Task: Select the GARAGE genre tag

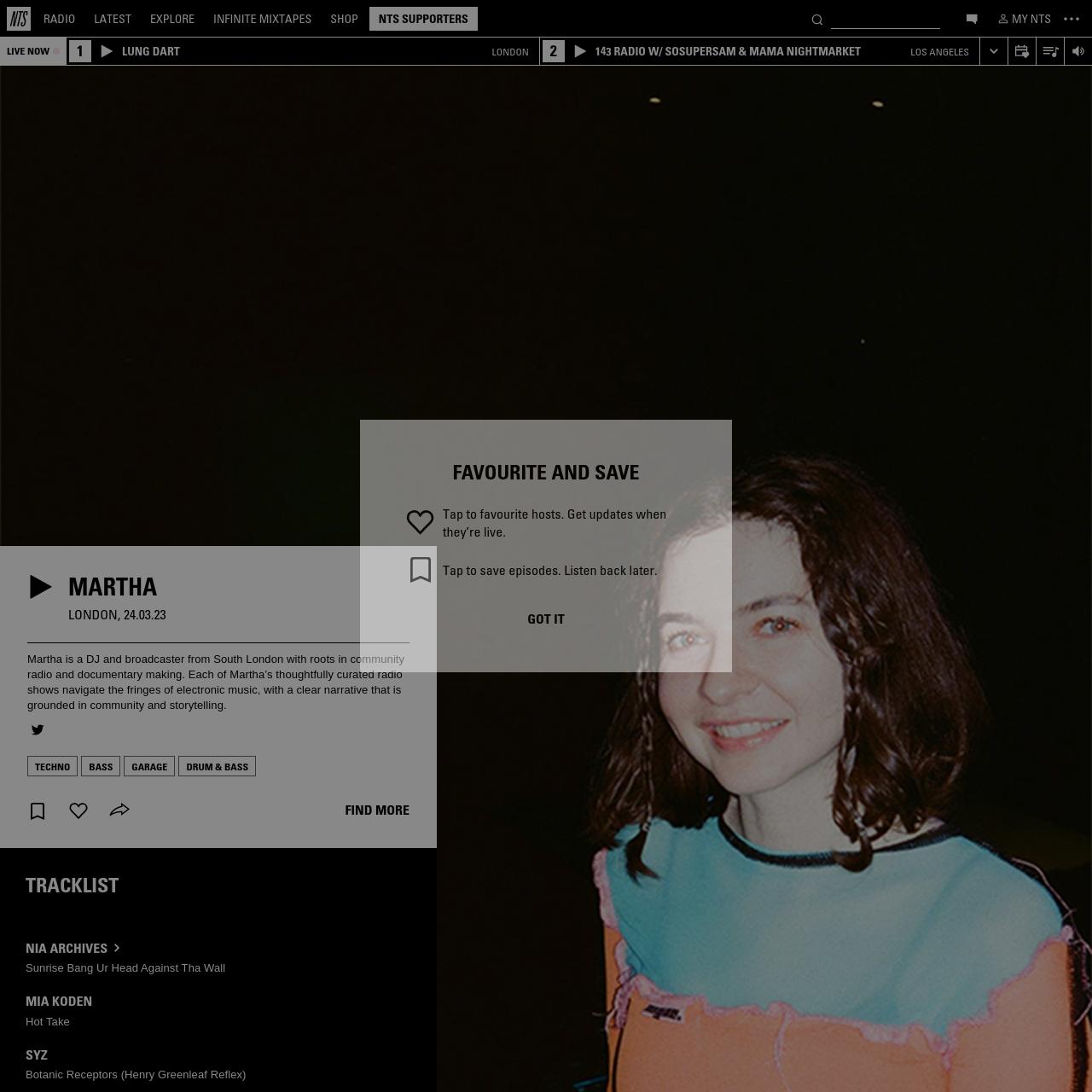Action: [149, 766]
